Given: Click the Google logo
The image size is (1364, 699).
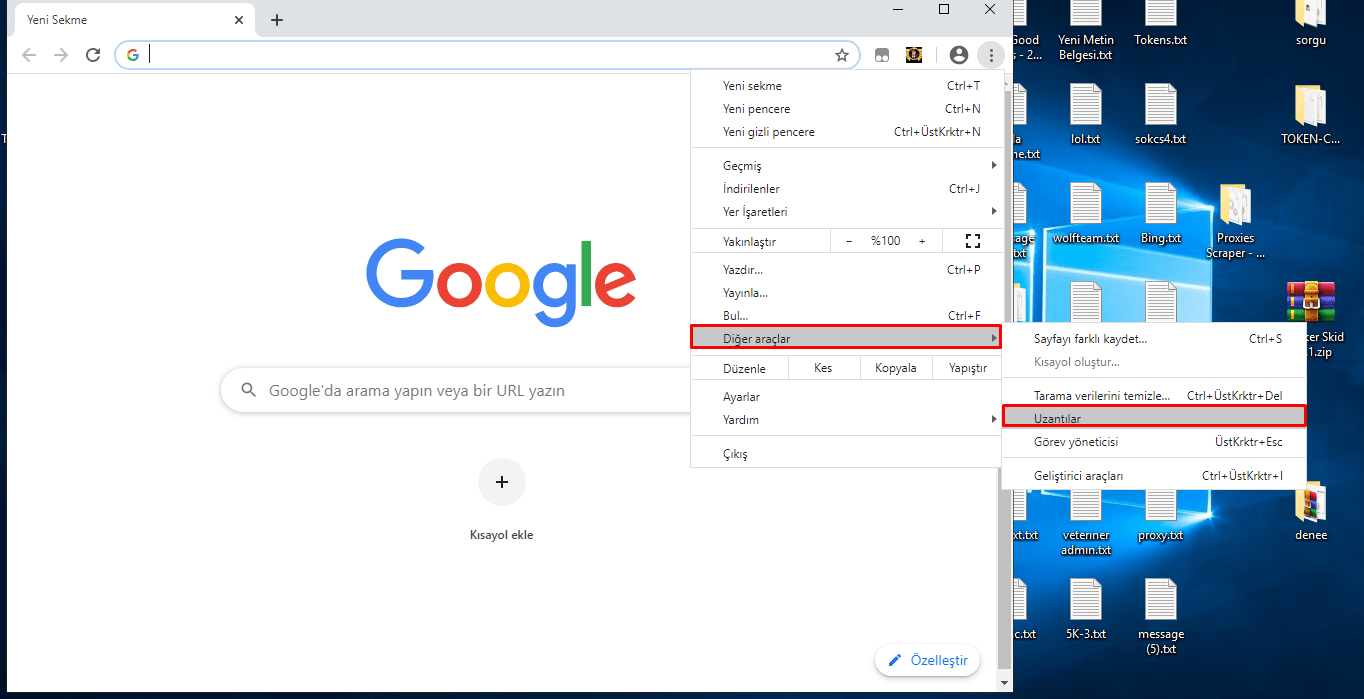Looking at the screenshot, I should 501,282.
